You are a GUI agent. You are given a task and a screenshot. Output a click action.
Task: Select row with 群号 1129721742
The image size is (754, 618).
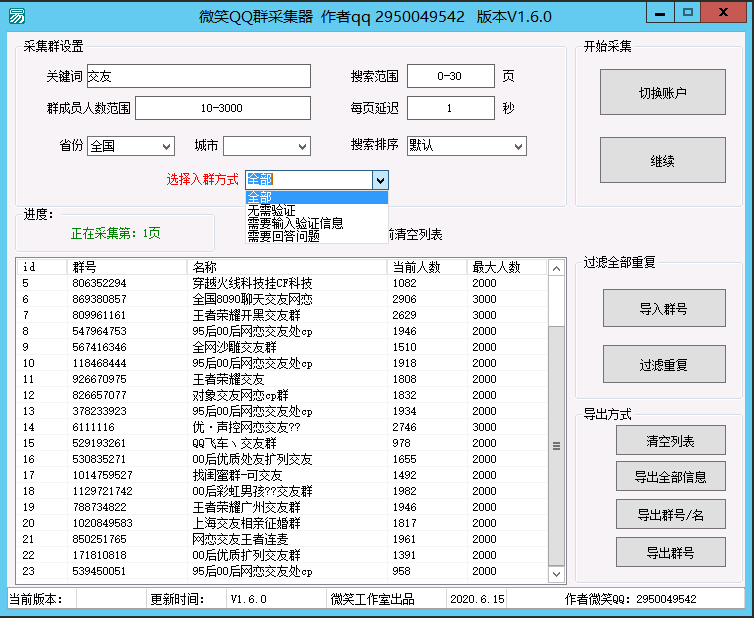point(282,491)
